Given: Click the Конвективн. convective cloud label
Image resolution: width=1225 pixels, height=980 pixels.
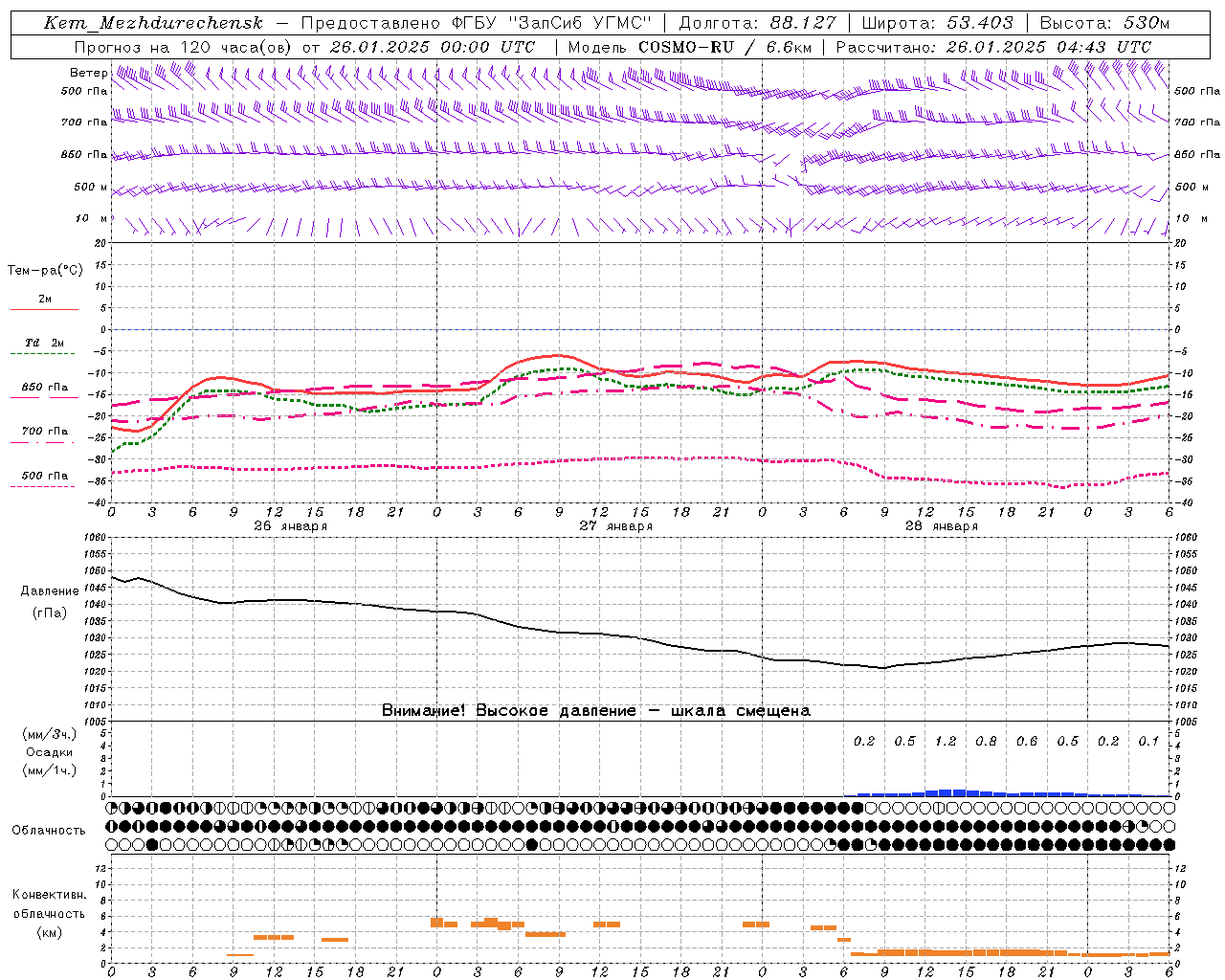Looking at the screenshot, I should point(49,895).
